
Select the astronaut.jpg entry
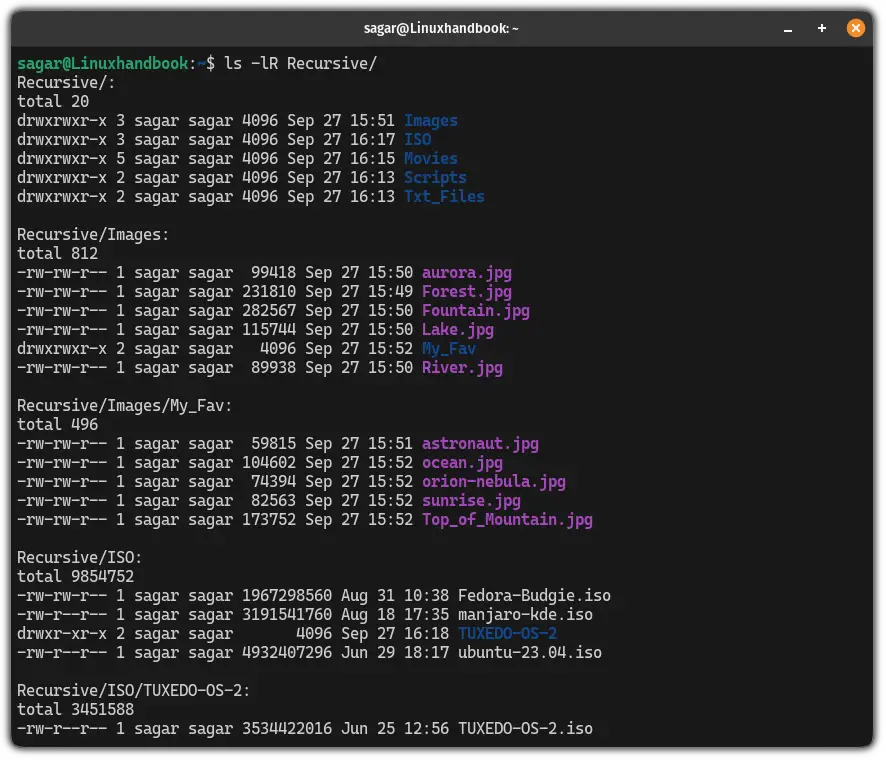[484, 443]
